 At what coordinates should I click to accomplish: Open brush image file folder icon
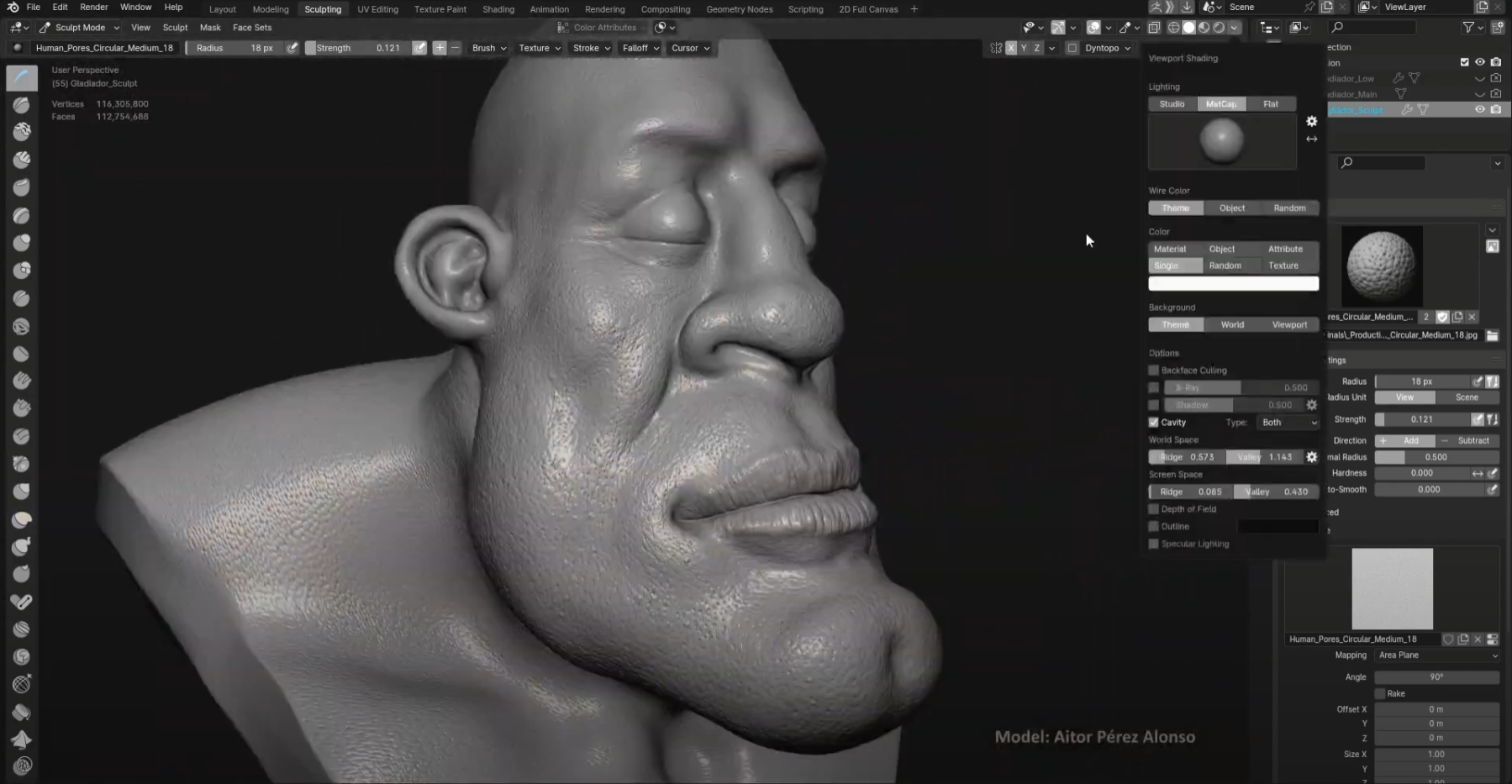[x=1492, y=335]
